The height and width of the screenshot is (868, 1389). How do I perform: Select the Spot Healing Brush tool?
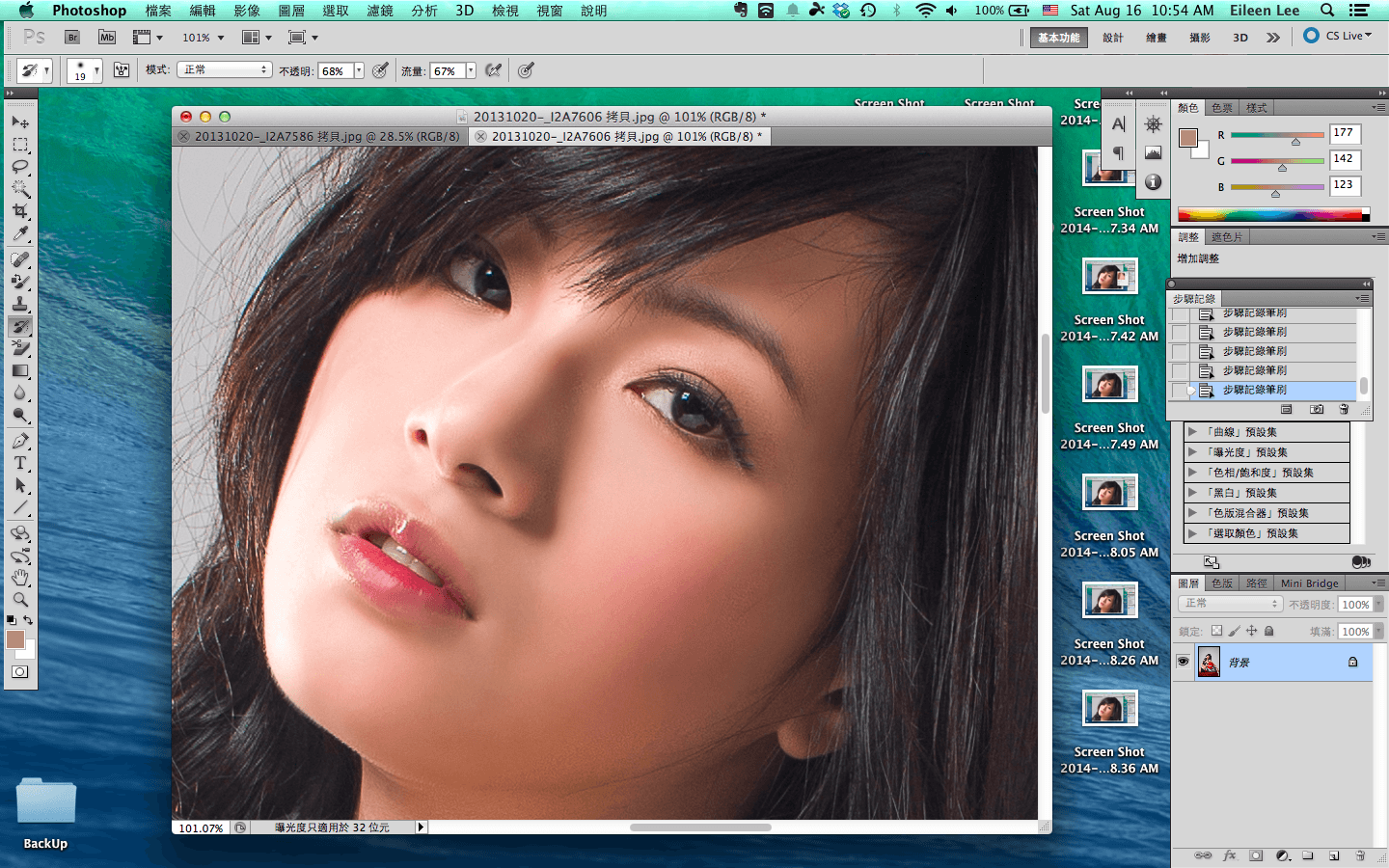click(x=20, y=259)
